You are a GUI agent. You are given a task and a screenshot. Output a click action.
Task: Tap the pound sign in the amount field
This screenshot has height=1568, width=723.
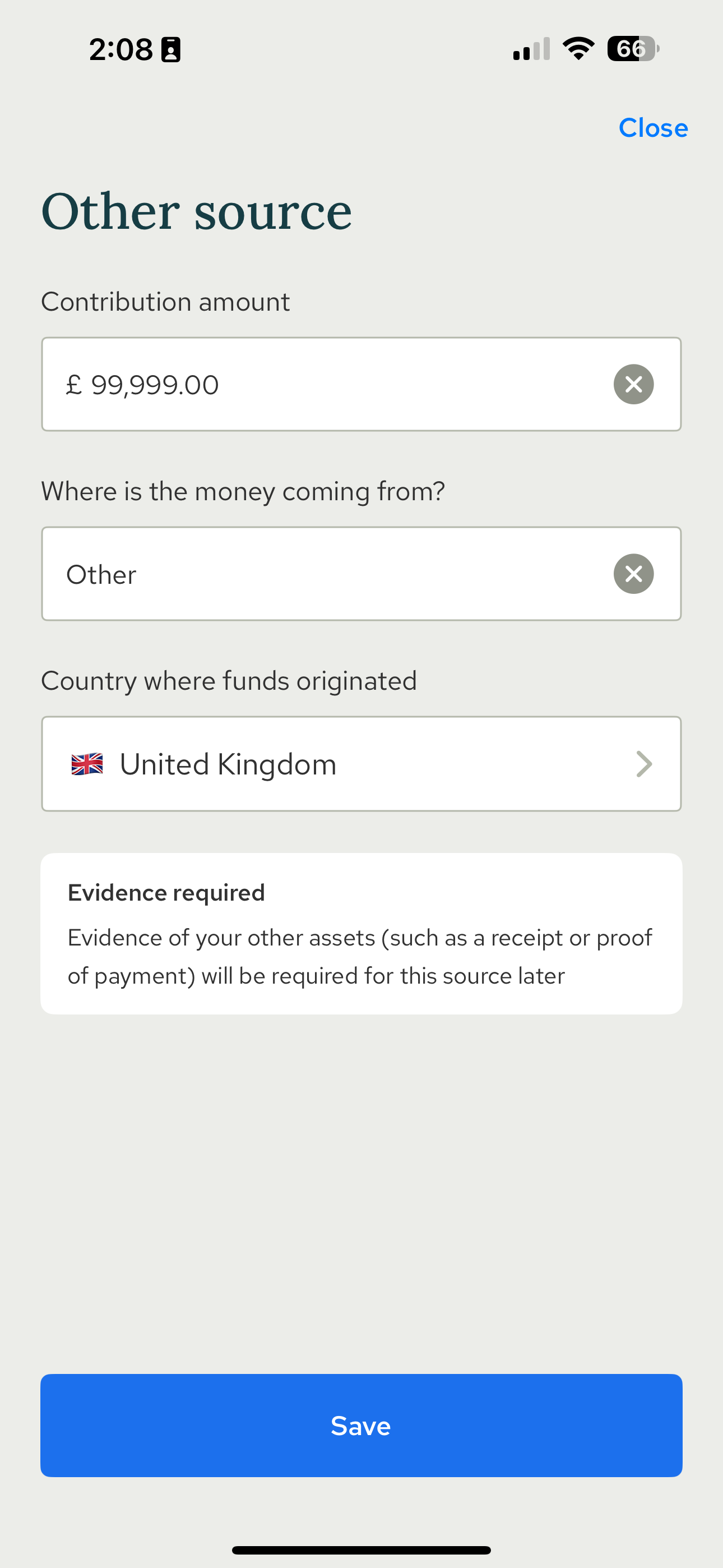point(73,385)
